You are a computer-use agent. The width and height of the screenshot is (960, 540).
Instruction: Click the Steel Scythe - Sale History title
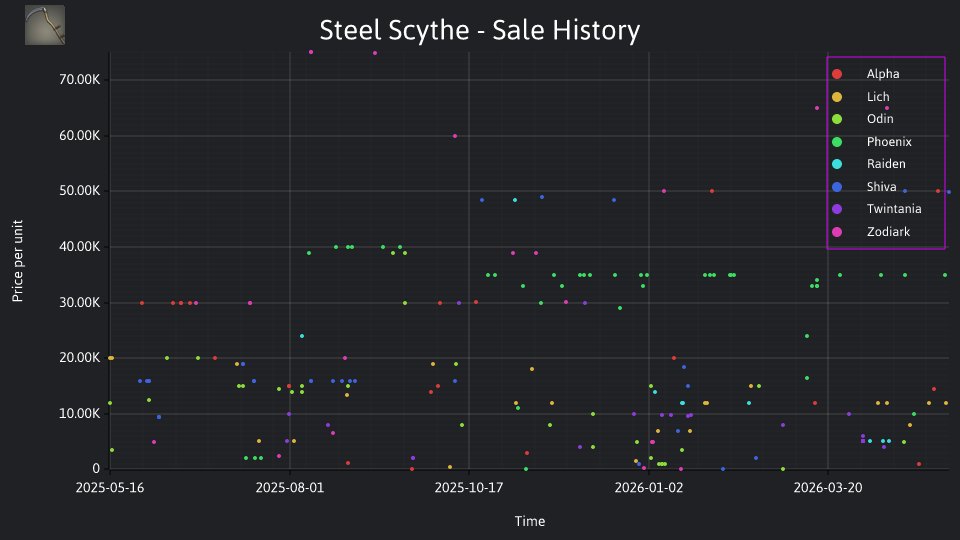click(479, 30)
